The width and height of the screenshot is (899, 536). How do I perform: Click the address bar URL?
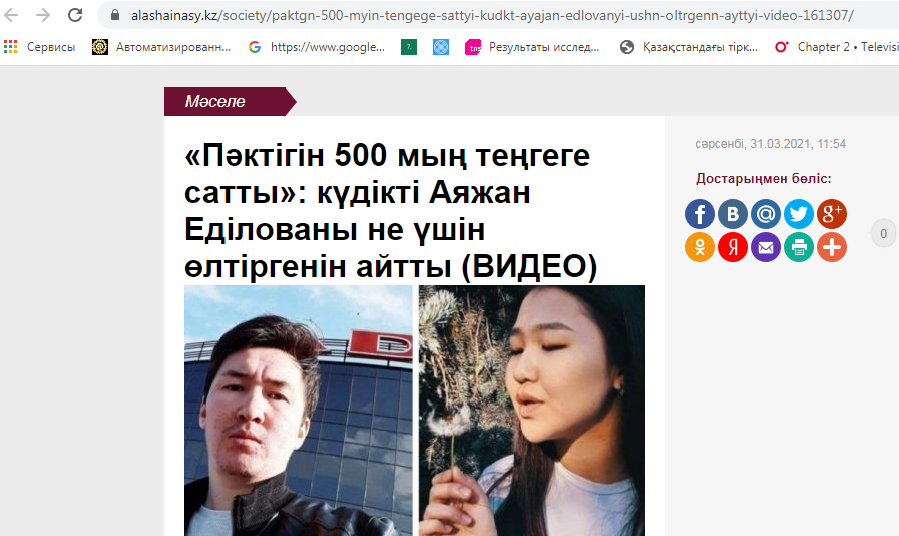click(x=492, y=15)
